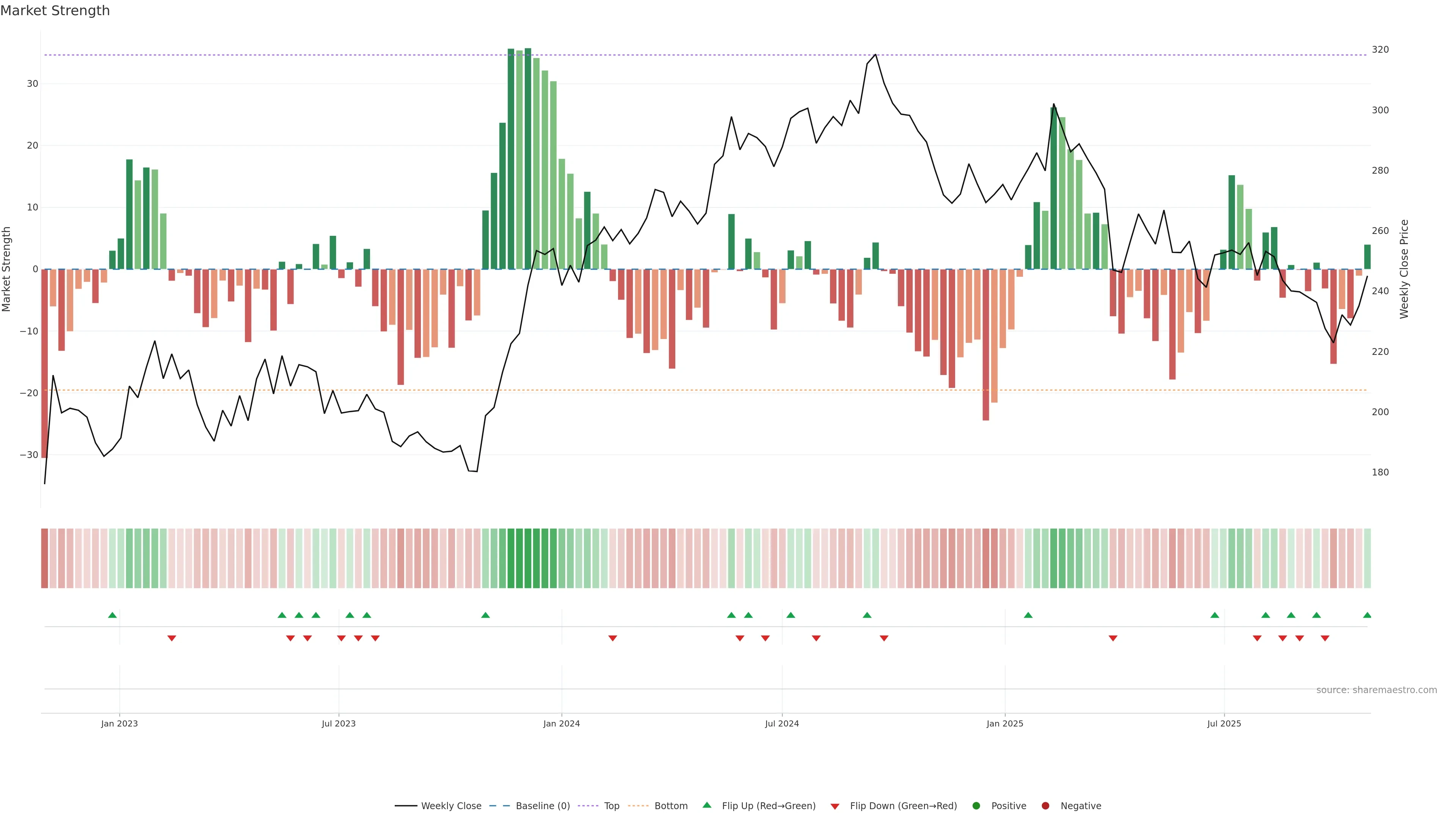This screenshot has width=1456, height=819.
Task: Click the red flip-down triangle after Jan 2024
Action: 613,638
